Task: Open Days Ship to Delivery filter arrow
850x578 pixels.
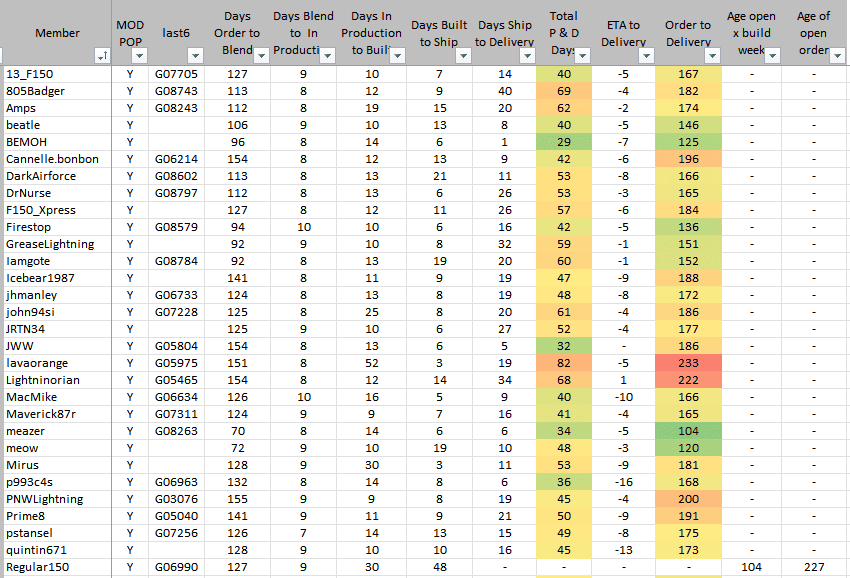Action: [x=527, y=56]
